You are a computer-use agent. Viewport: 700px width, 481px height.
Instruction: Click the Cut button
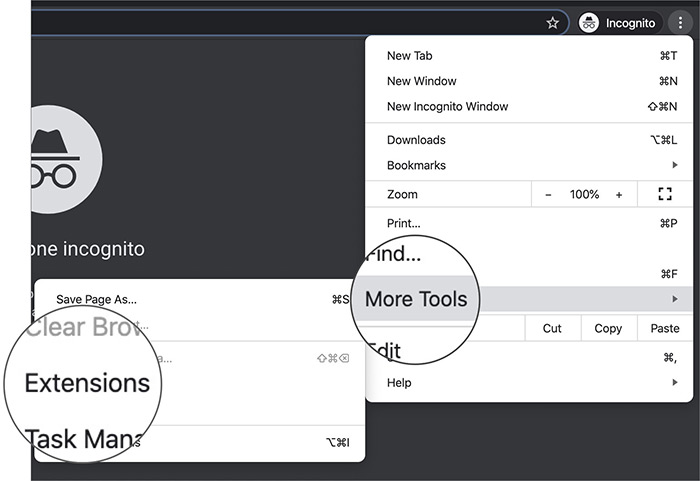tap(552, 328)
